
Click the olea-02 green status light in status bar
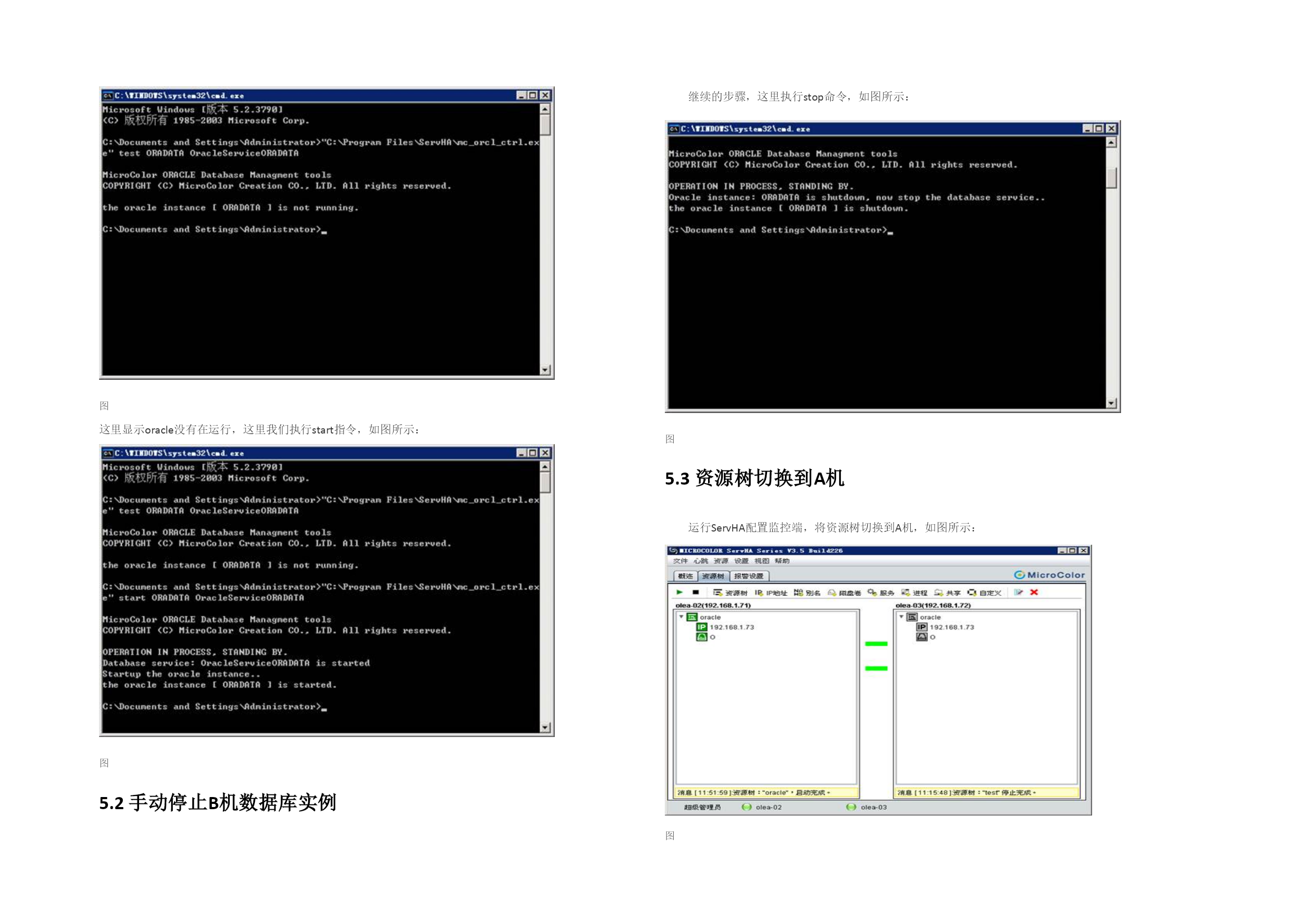(746, 807)
